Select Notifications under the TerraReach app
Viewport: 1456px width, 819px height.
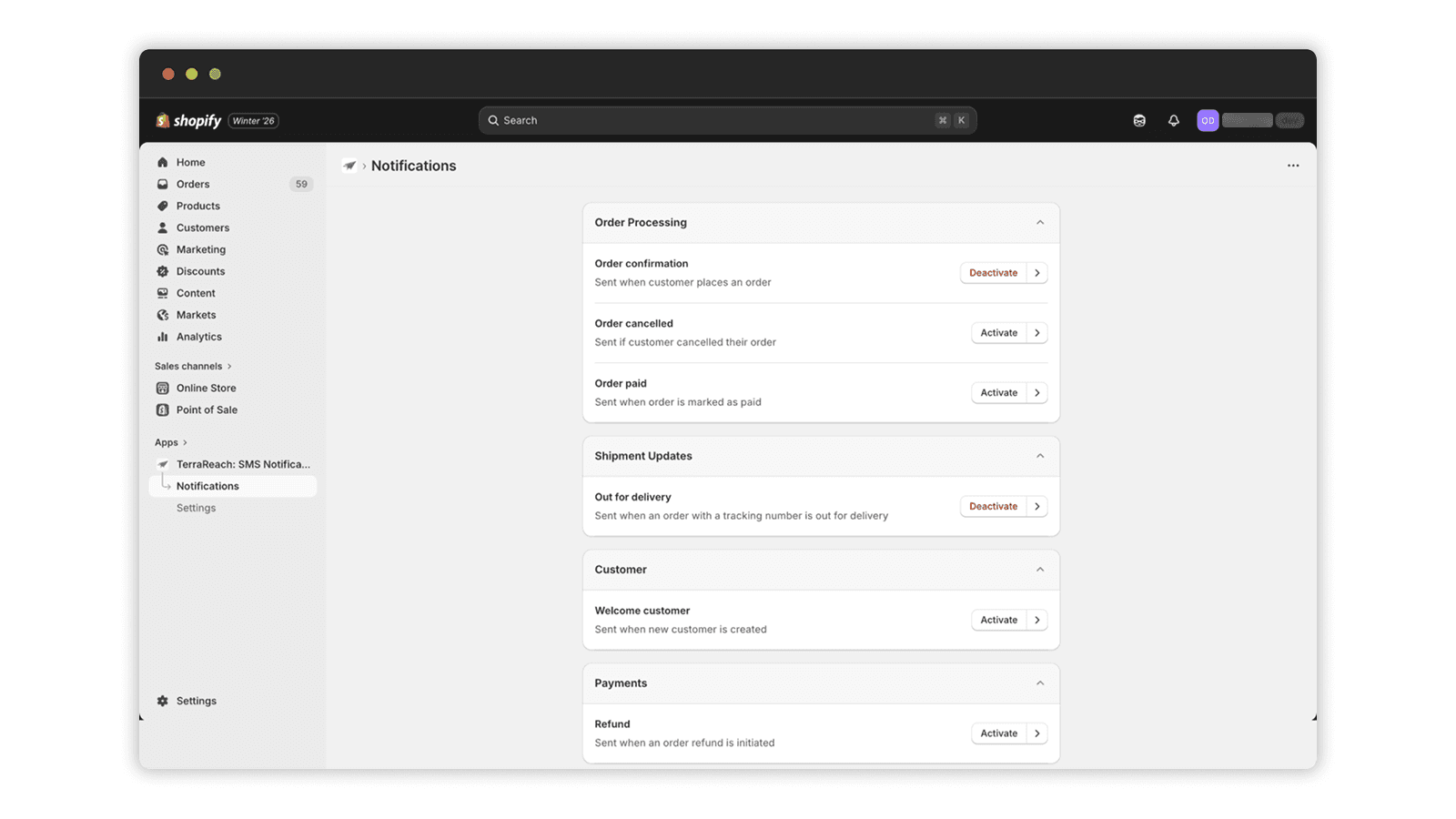207,486
